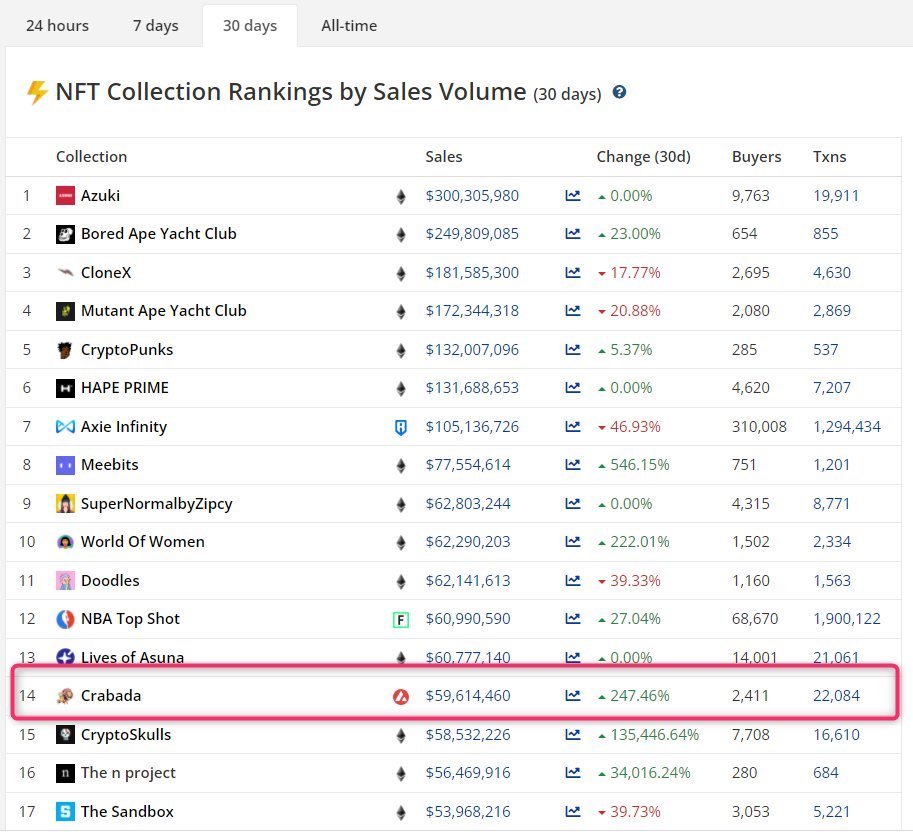Click the $300,305,980 sales value
Viewport: 913px width, 835px height.
pos(472,196)
